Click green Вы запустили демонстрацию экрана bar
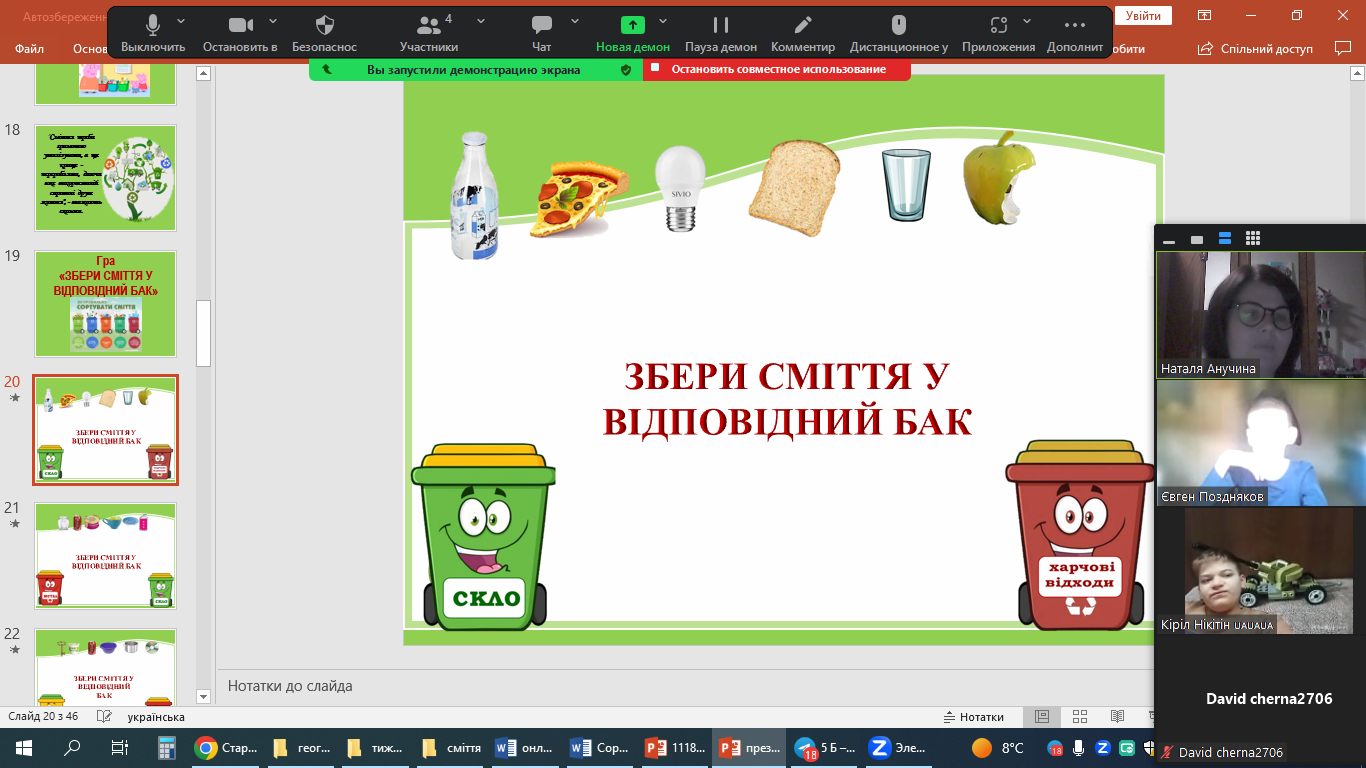The height and width of the screenshot is (768, 1366). (476, 69)
